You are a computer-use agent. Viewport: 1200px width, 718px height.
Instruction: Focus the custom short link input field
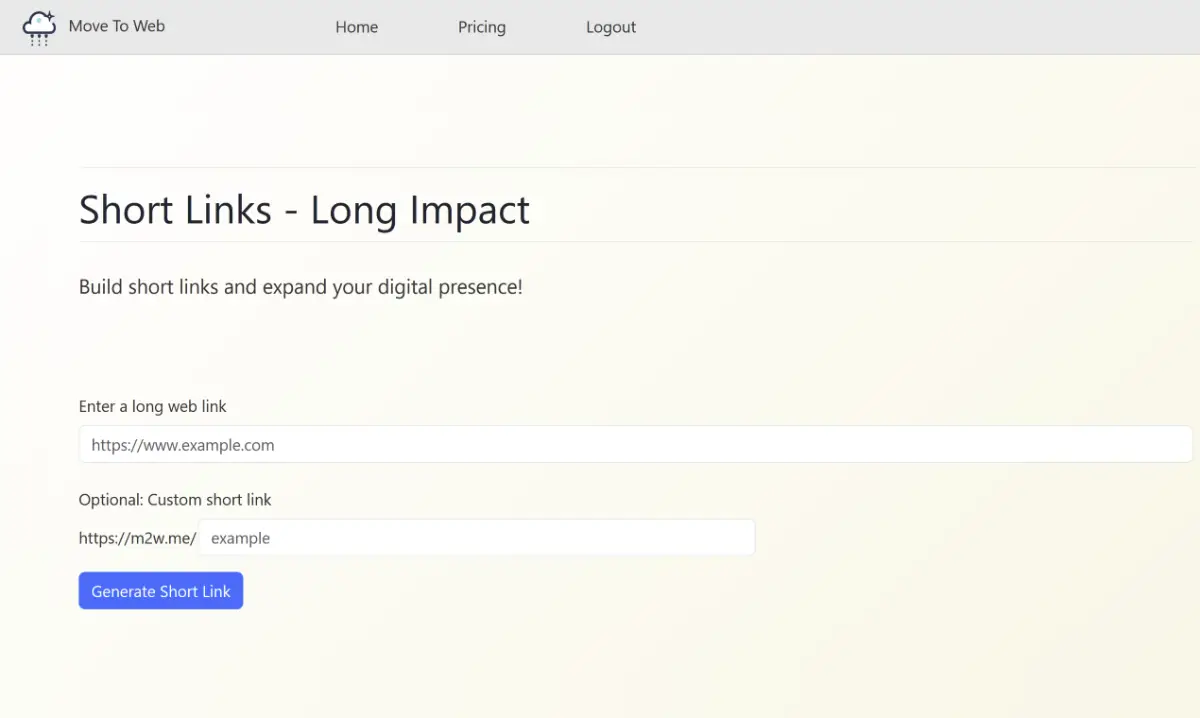(476, 538)
